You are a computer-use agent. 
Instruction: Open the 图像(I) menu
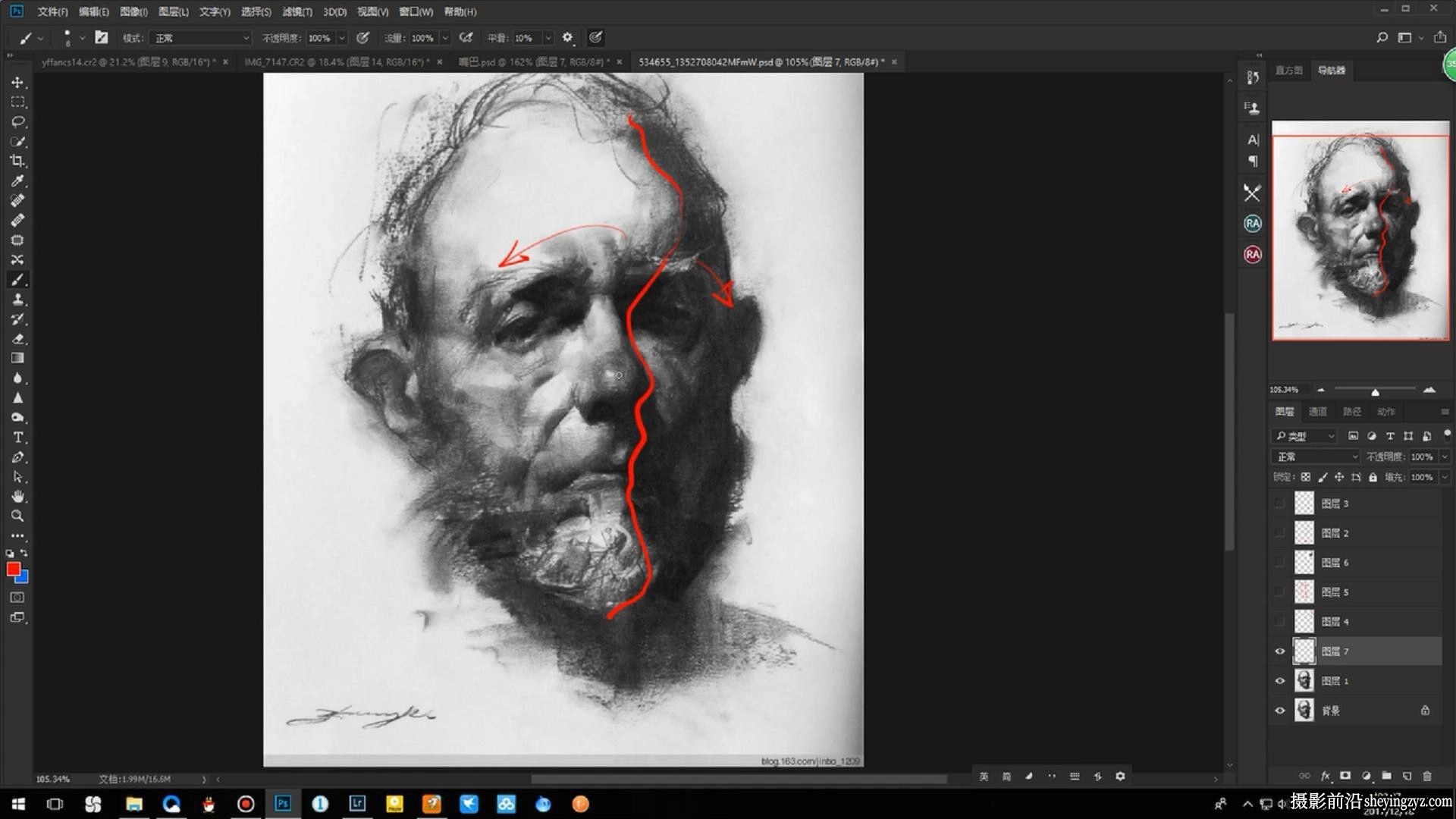pyautogui.click(x=133, y=11)
